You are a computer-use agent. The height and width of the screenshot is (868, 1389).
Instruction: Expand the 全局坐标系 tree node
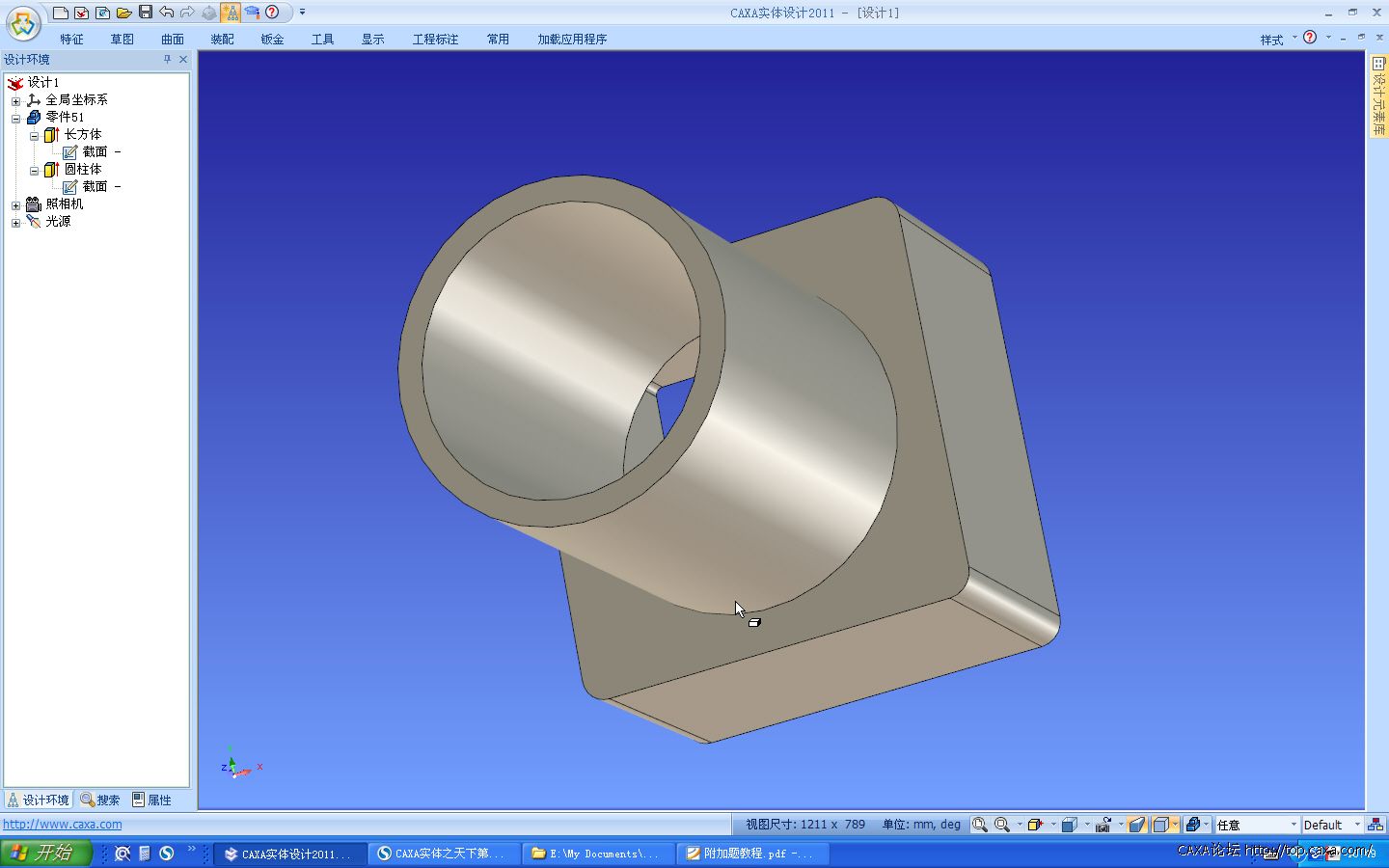tap(15, 100)
